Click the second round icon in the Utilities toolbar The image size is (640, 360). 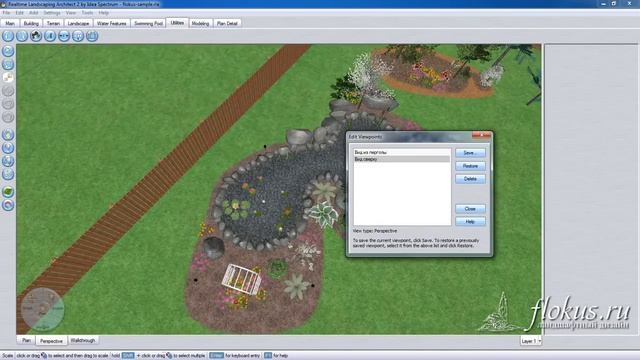[22, 36]
